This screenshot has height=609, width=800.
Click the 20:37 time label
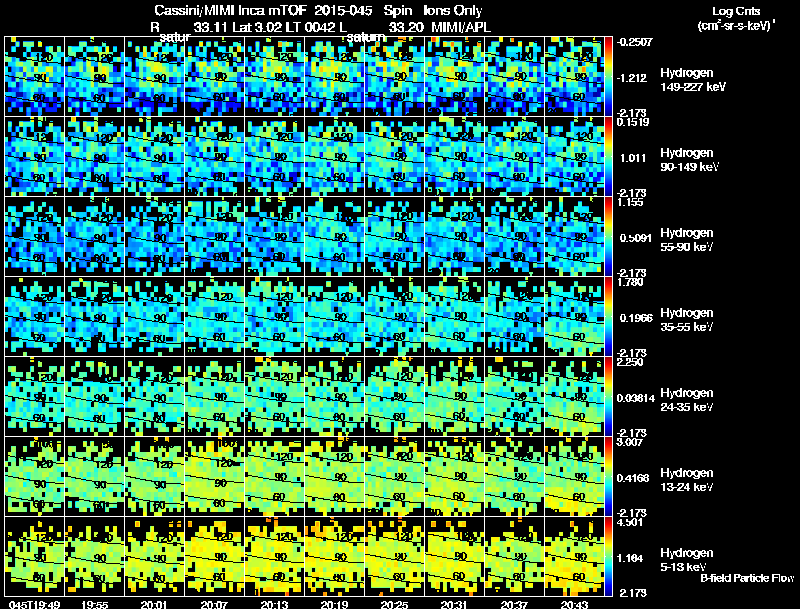pos(514,604)
